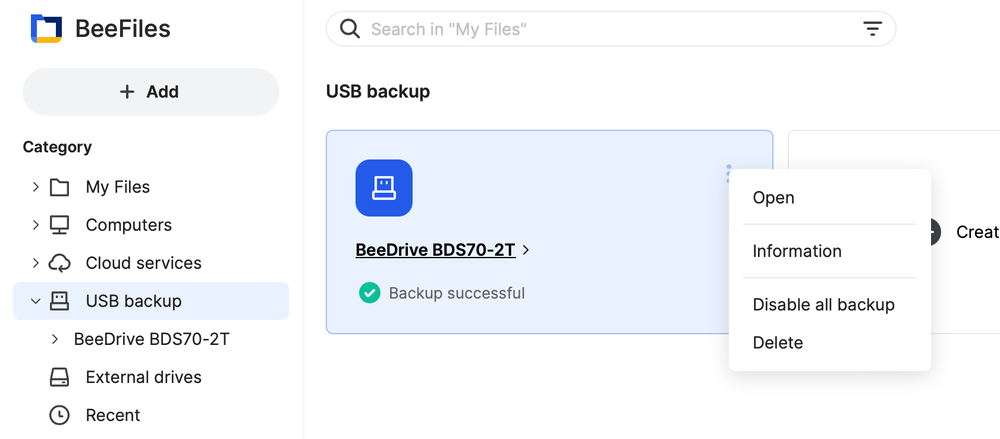Open the search filter options icon
Viewport: 1000px width, 439px height.
point(872,29)
